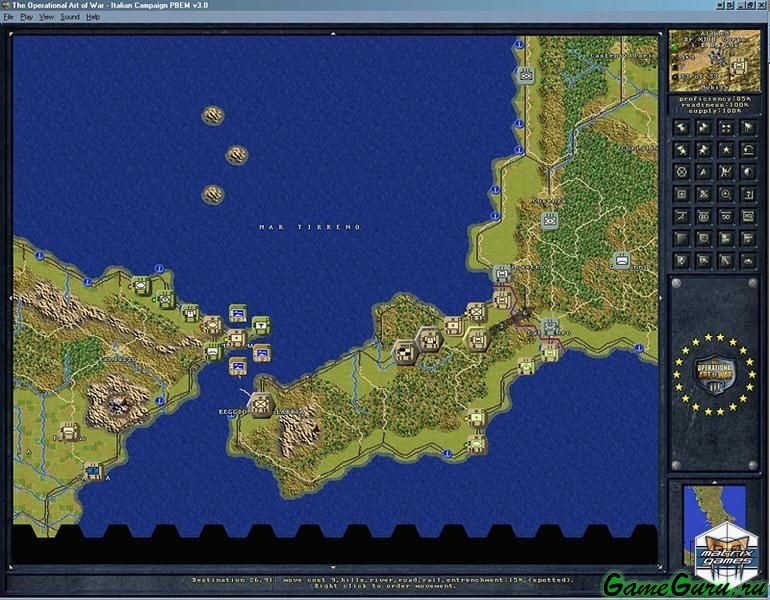Click the curved return arrow button

pyautogui.click(x=748, y=149)
